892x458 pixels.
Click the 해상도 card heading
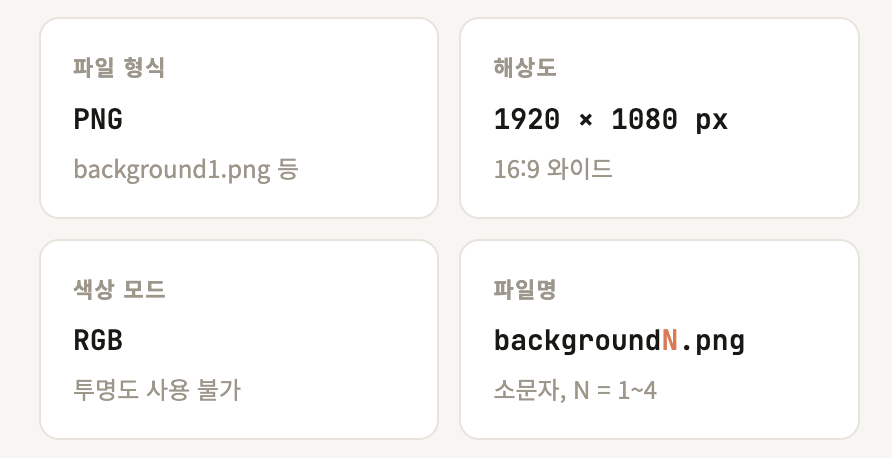[525, 68]
